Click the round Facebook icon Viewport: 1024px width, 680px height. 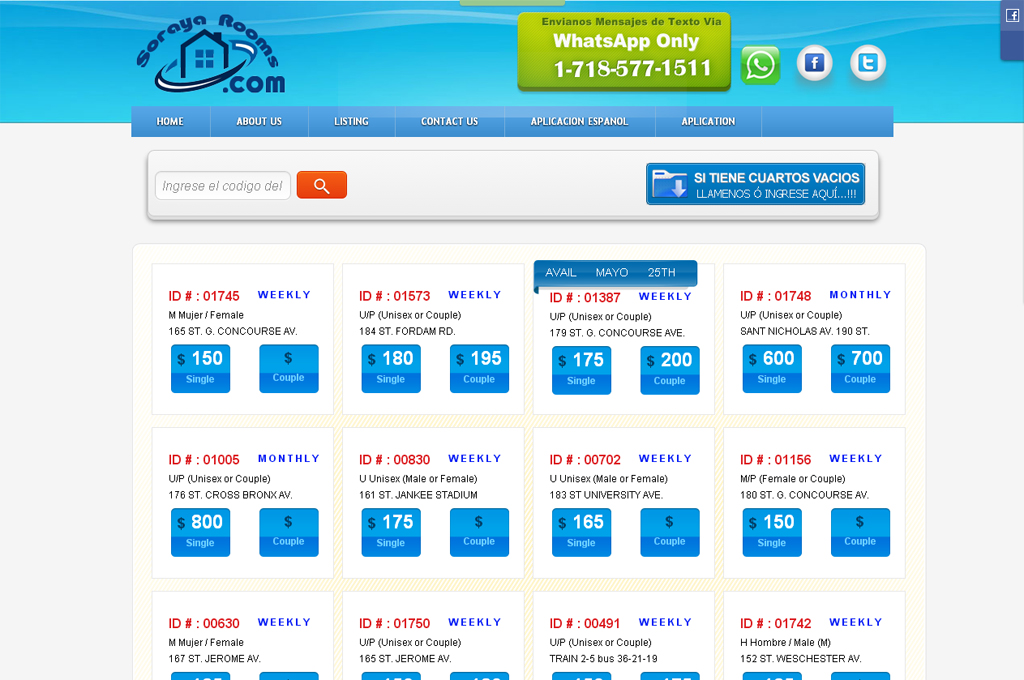click(814, 64)
